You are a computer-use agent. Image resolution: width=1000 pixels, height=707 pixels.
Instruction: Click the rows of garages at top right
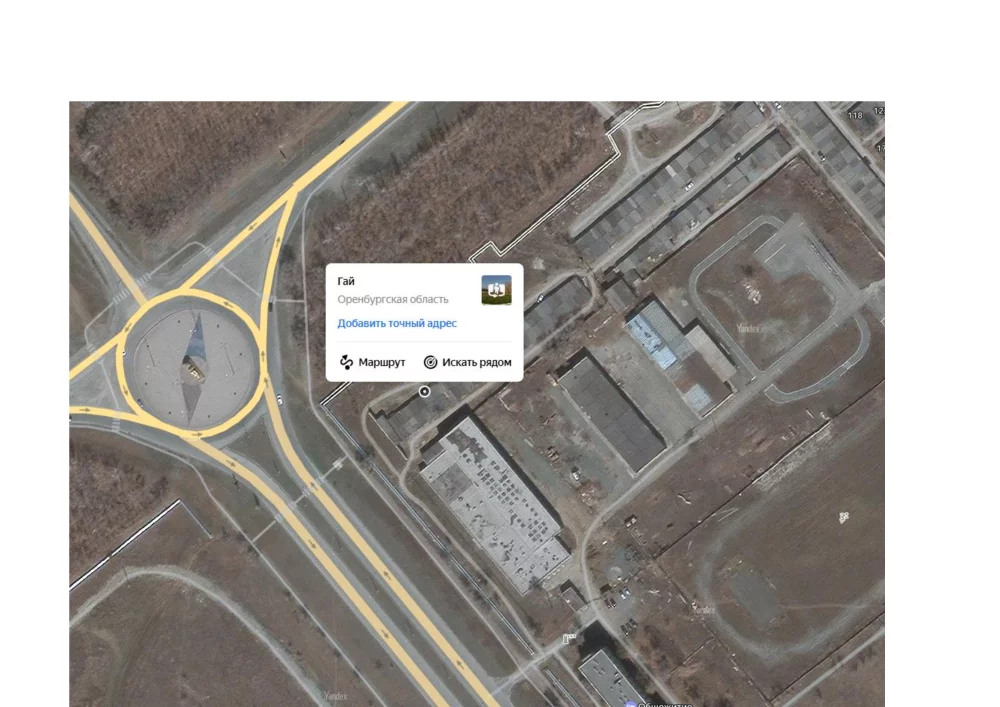tap(682, 191)
